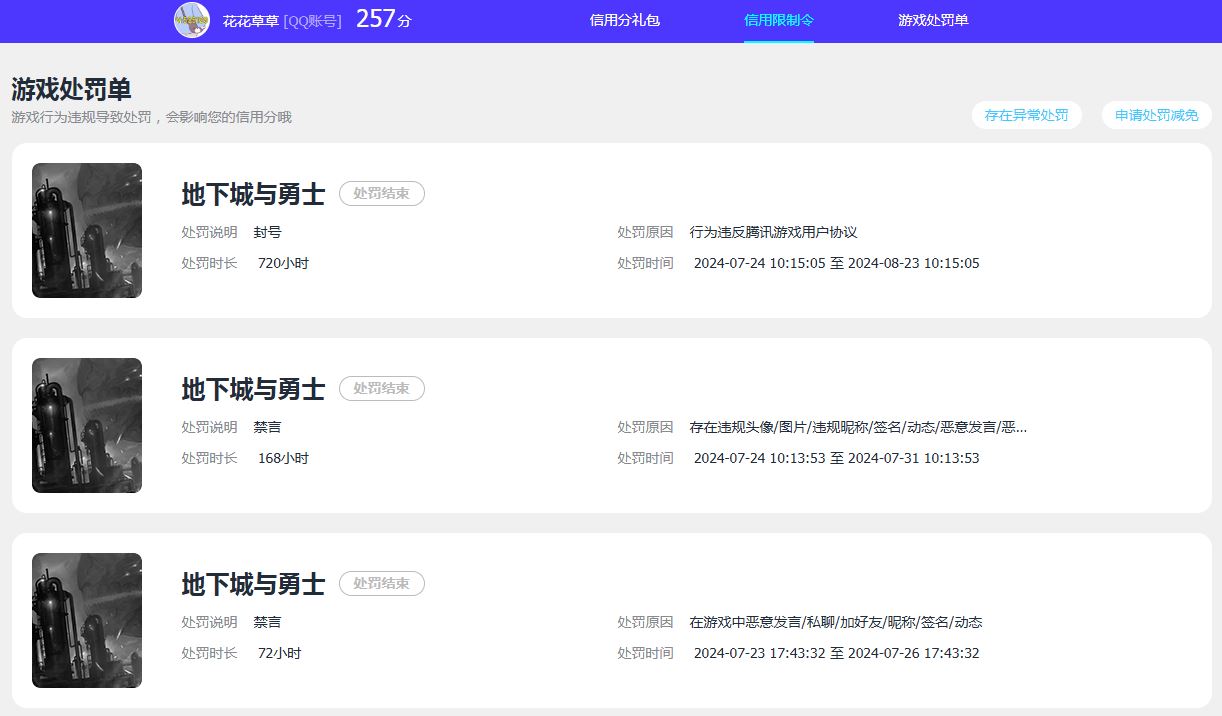Viewport: 1222px width, 716px height.
Task: Click the 处罚结束 badge on the second penalty card
Action: [x=382, y=388]
